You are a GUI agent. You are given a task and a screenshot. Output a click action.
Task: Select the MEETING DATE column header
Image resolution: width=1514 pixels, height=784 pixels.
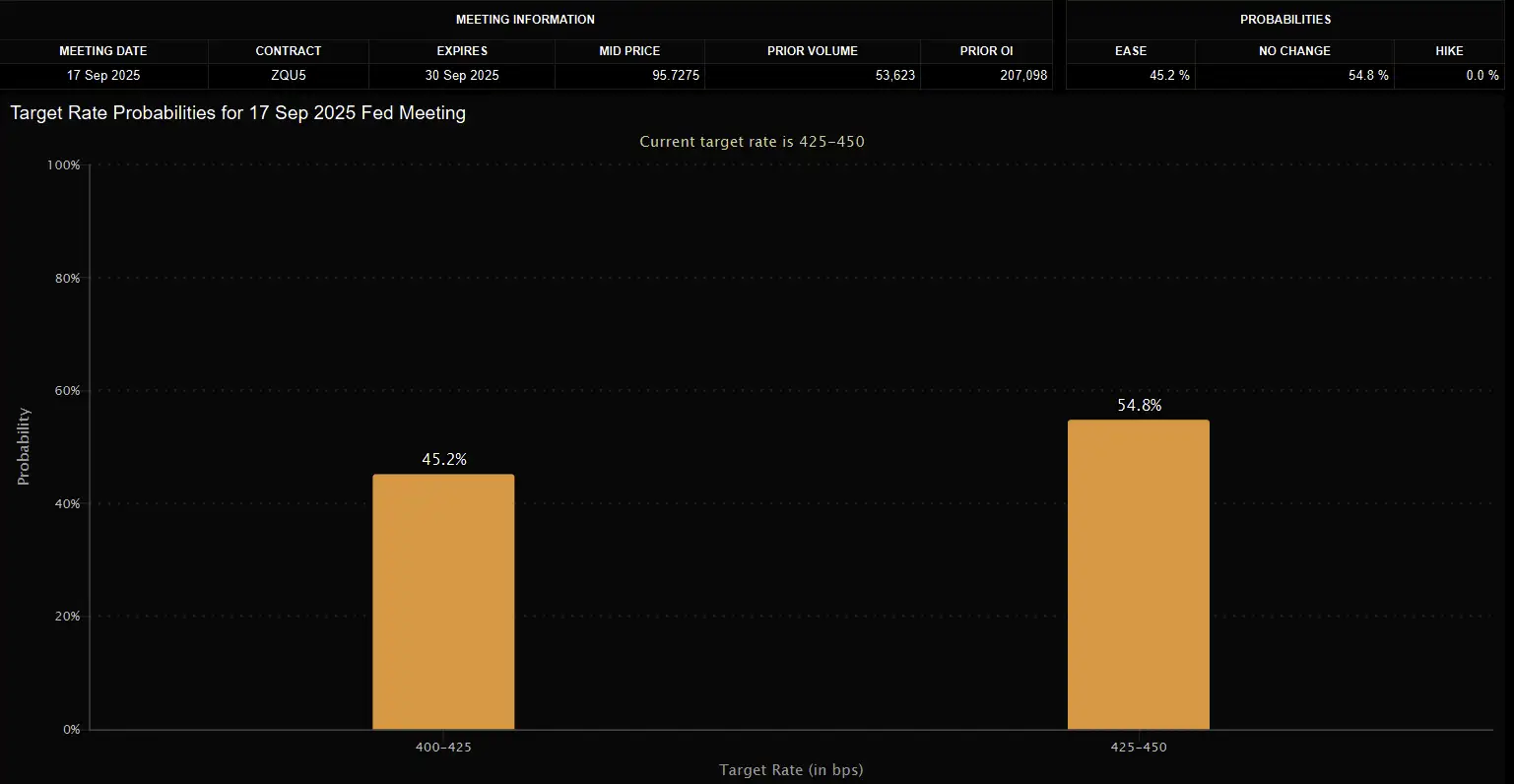pos(103,51)
